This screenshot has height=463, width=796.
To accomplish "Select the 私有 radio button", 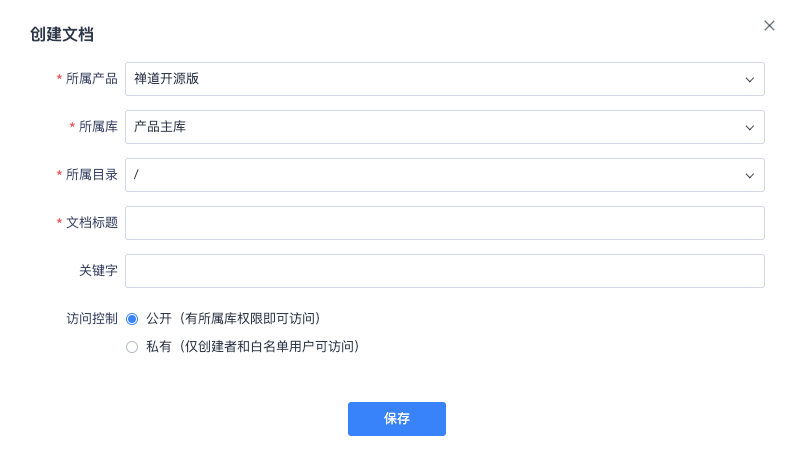I will point(132,347).
